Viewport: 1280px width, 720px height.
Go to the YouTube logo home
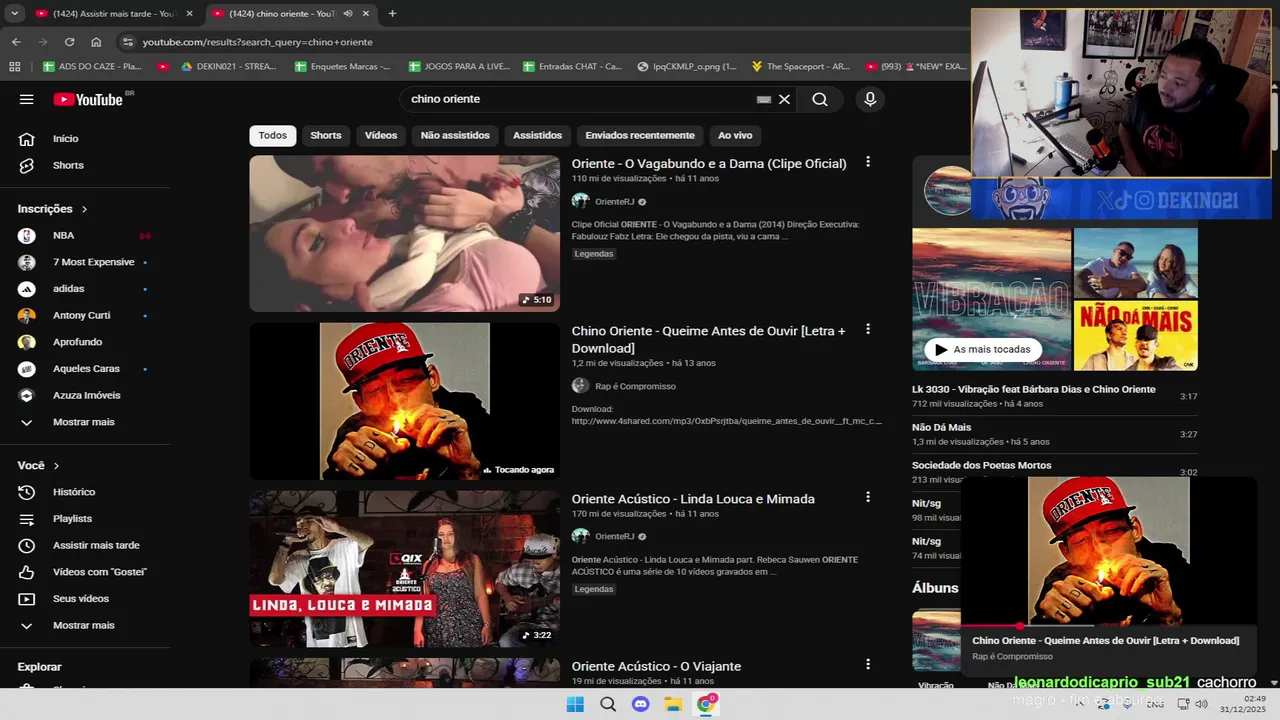coord(90,99)
